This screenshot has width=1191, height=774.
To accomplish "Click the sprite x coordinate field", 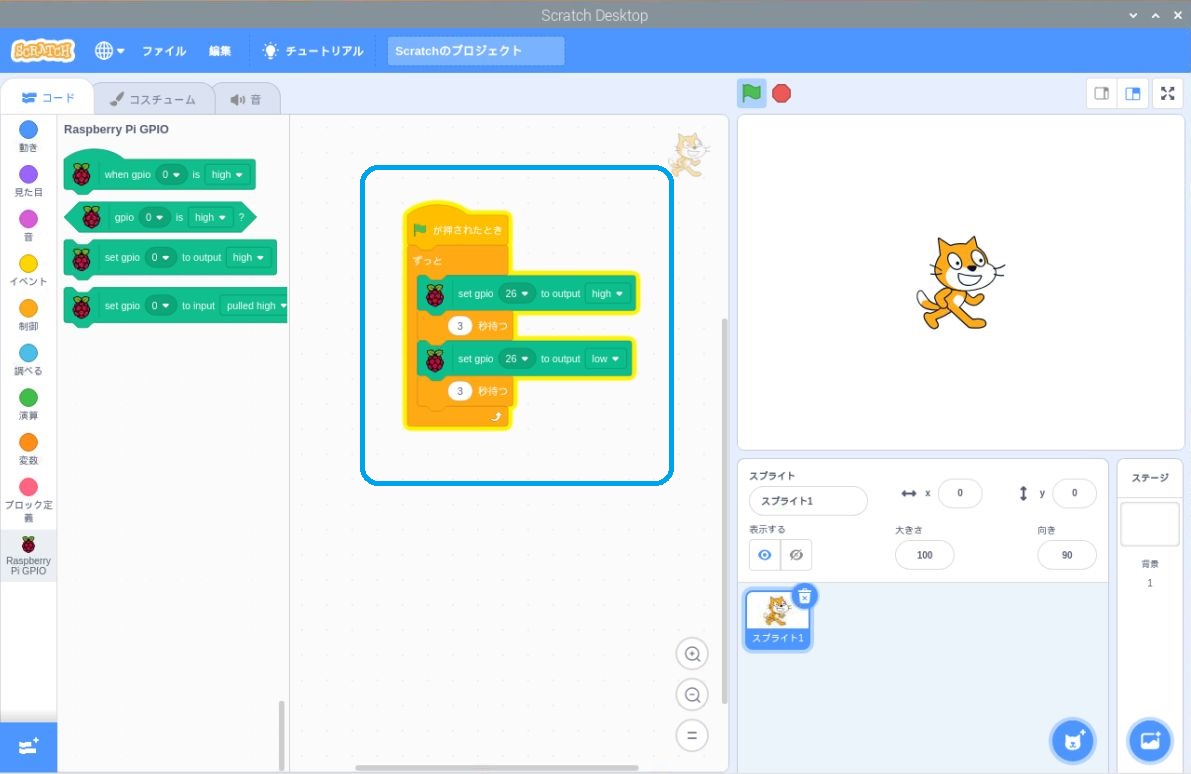I will click(x=960, y=493).
